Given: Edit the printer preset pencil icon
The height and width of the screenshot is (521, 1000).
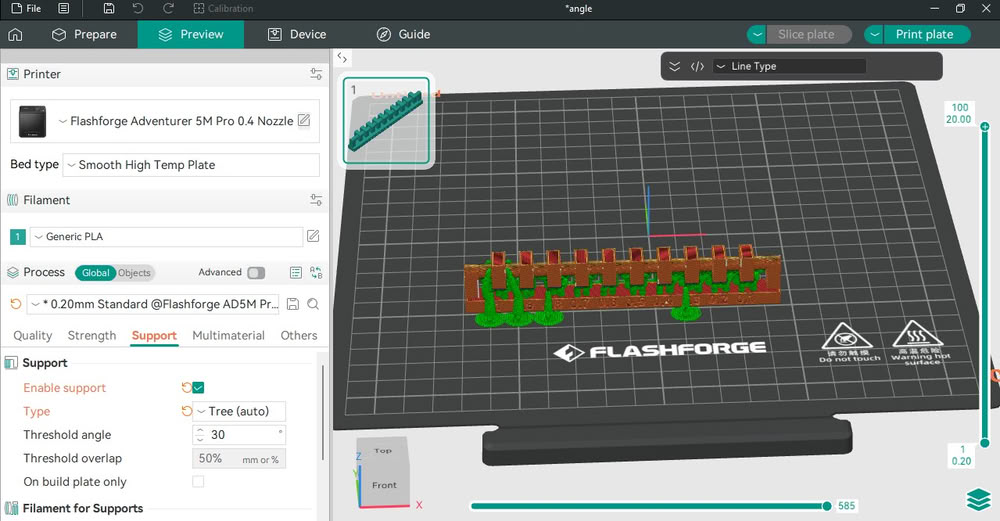Looking at the screenshot, I should pyautogui.click(x=304, y=120).
